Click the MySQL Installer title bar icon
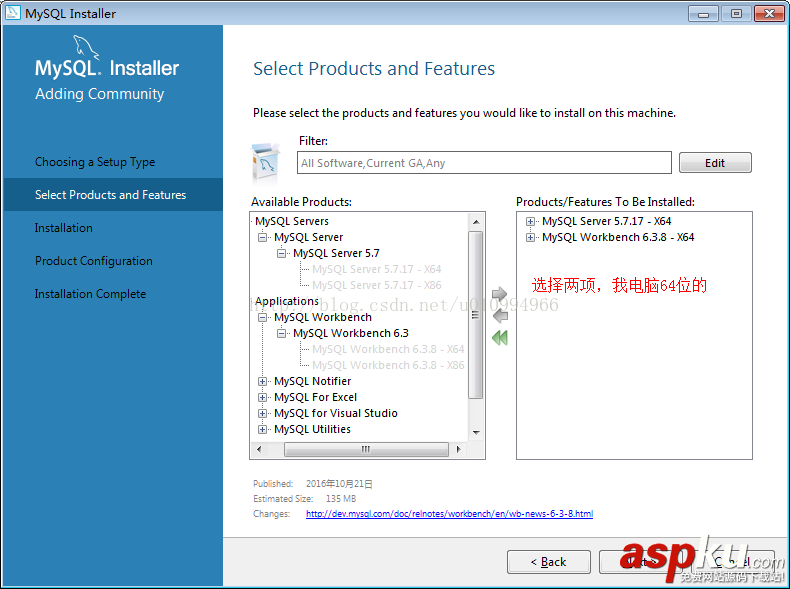Image resolution: width=790 pixels, height=589 pixels. [13, 13]
